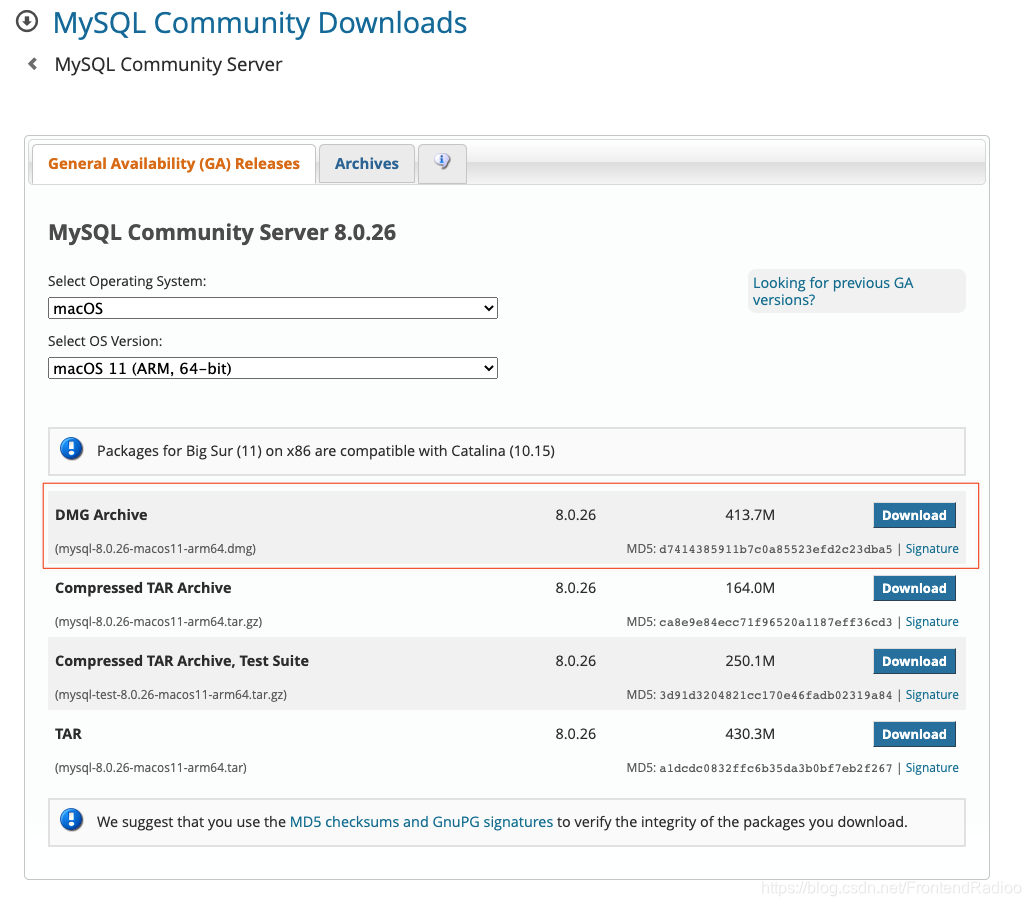Click the MySQL Community Server breadcrumb text
The width and height of the screenshot is (1031, 906).
pyautogui.click(x=168, y=64)
